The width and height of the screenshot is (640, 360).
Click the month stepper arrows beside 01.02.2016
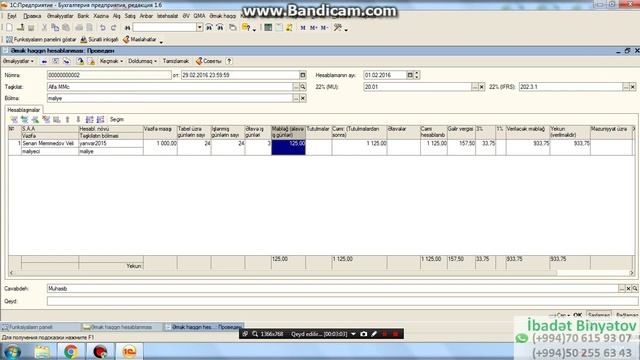pyautogui.click(x=417, y=75)
